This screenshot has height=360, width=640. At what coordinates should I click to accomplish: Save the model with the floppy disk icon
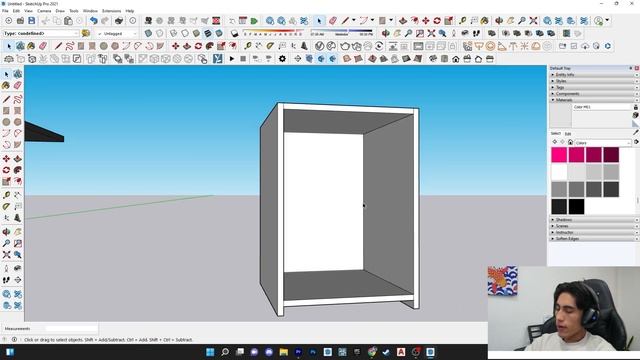click(x=31, y=20)
